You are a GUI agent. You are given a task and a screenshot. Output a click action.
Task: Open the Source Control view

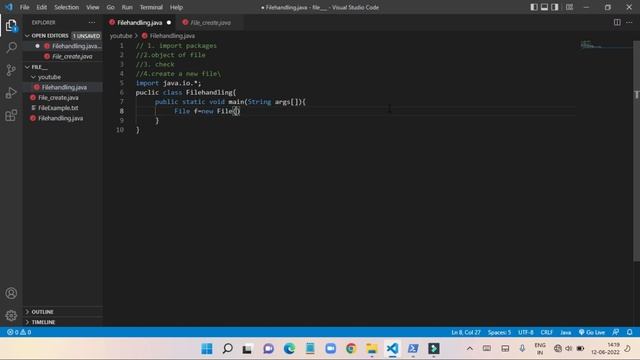11,70
